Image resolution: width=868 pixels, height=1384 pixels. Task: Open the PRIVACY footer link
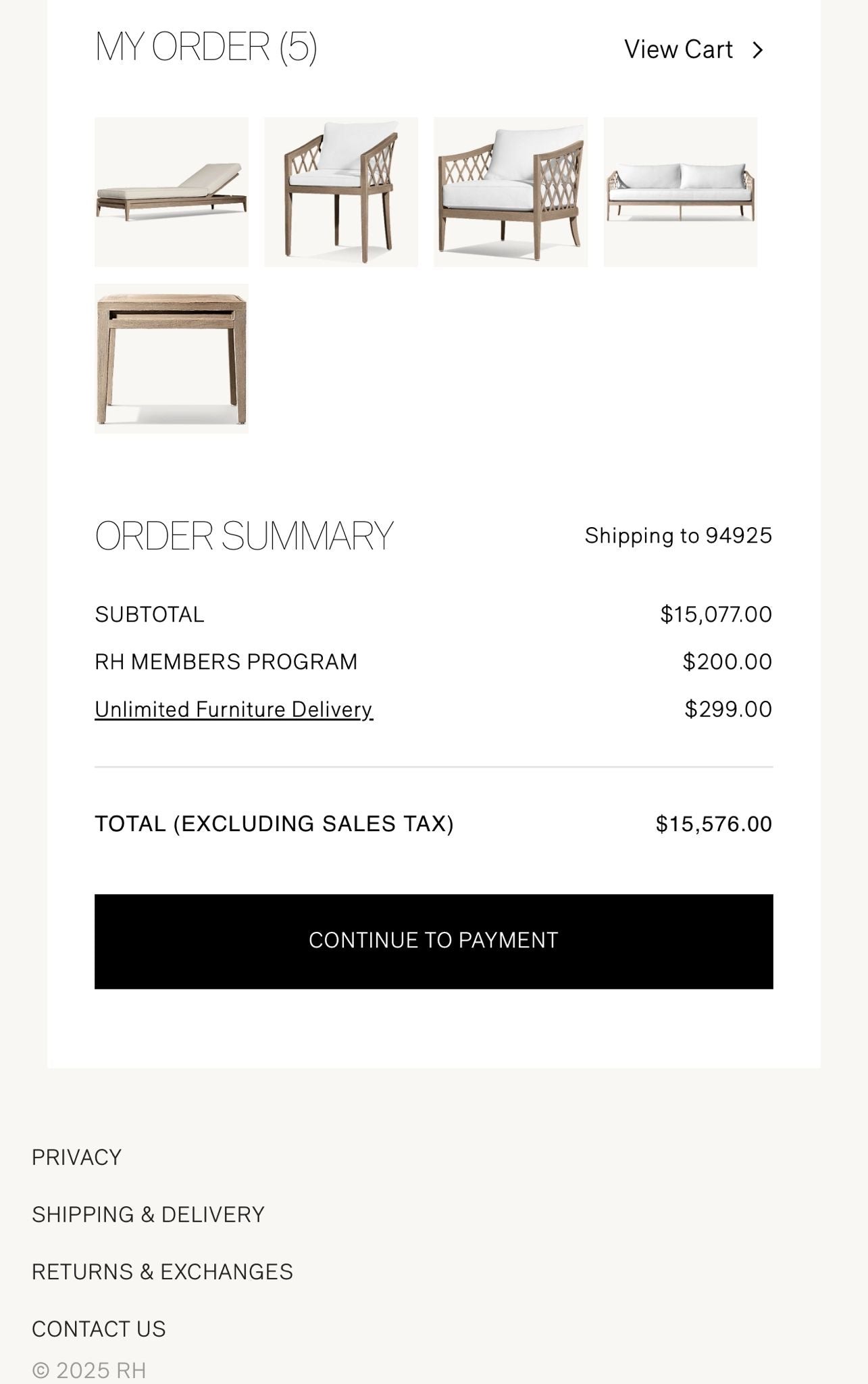(x=77, y=1157)
